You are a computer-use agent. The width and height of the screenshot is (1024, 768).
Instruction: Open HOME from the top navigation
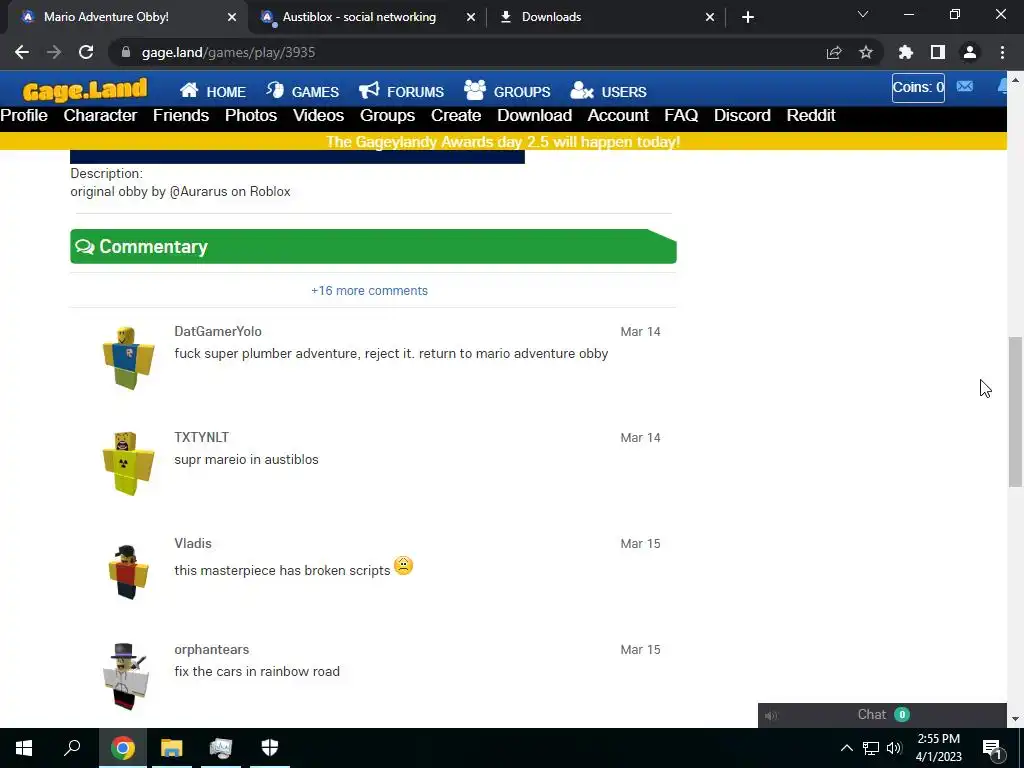point(213,91)
